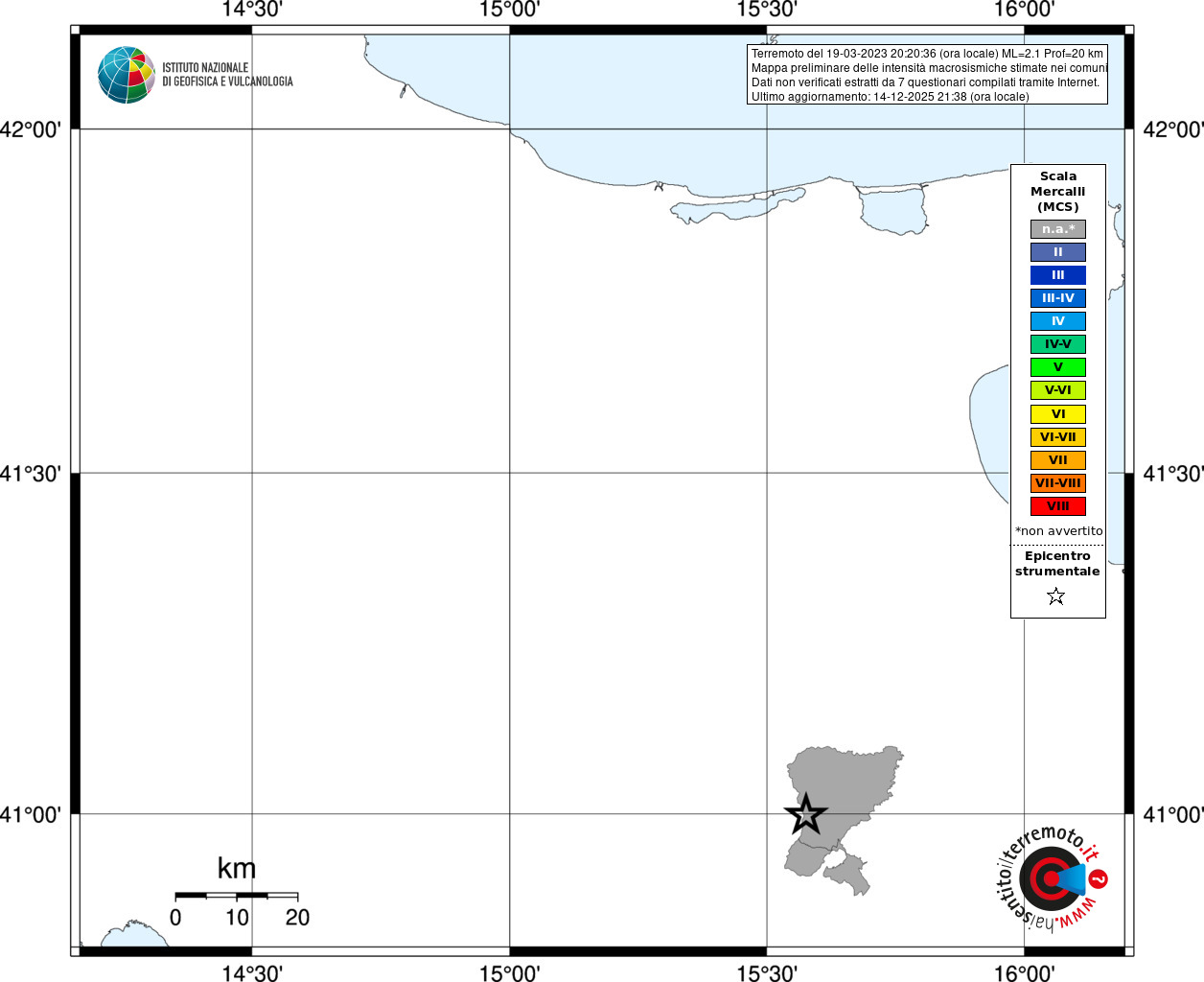1204x982 pixels.
Task: Click 'Epicentro strumentale' legend label
Action: (1058, 564)
